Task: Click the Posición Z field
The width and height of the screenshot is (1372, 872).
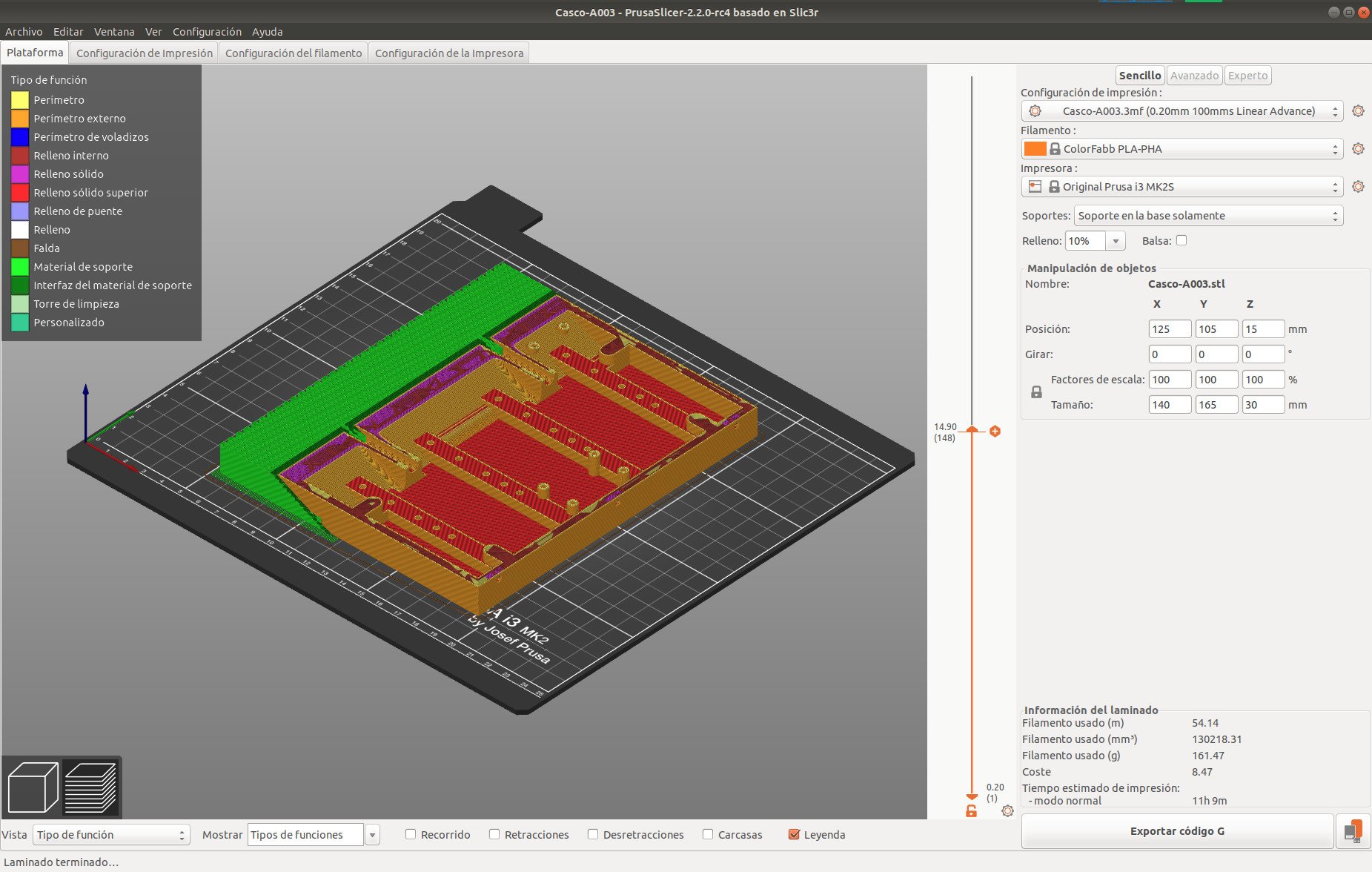Action: tap(1263, 329)
